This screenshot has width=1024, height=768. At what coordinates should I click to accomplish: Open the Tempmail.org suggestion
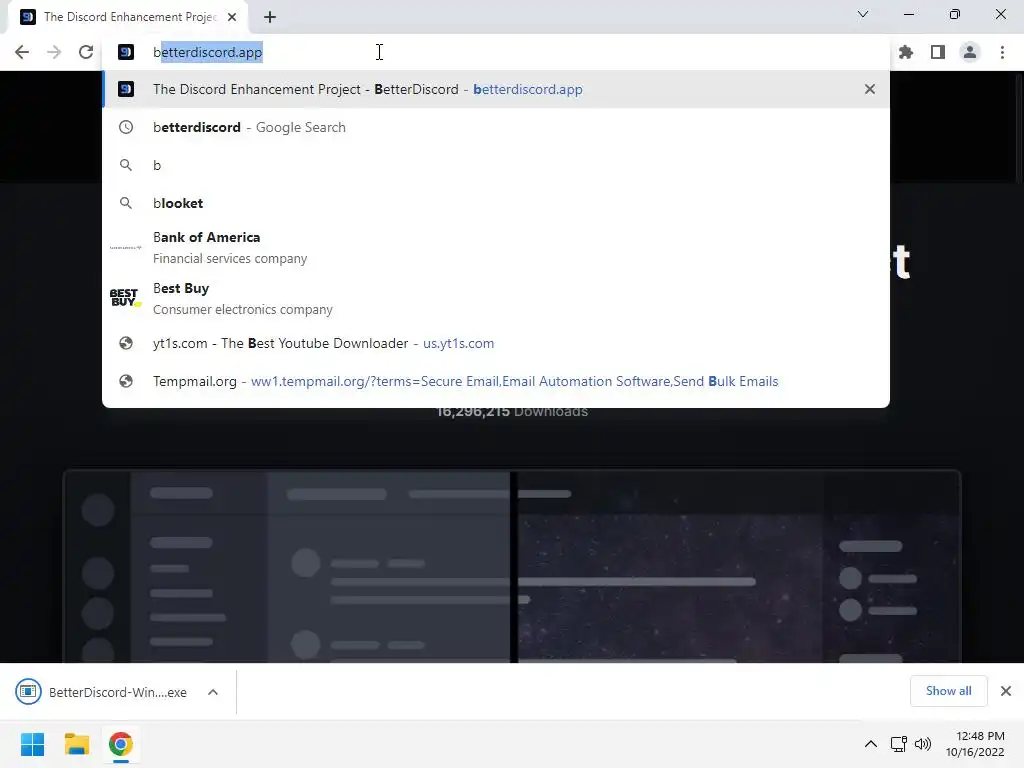coord(496,381)
